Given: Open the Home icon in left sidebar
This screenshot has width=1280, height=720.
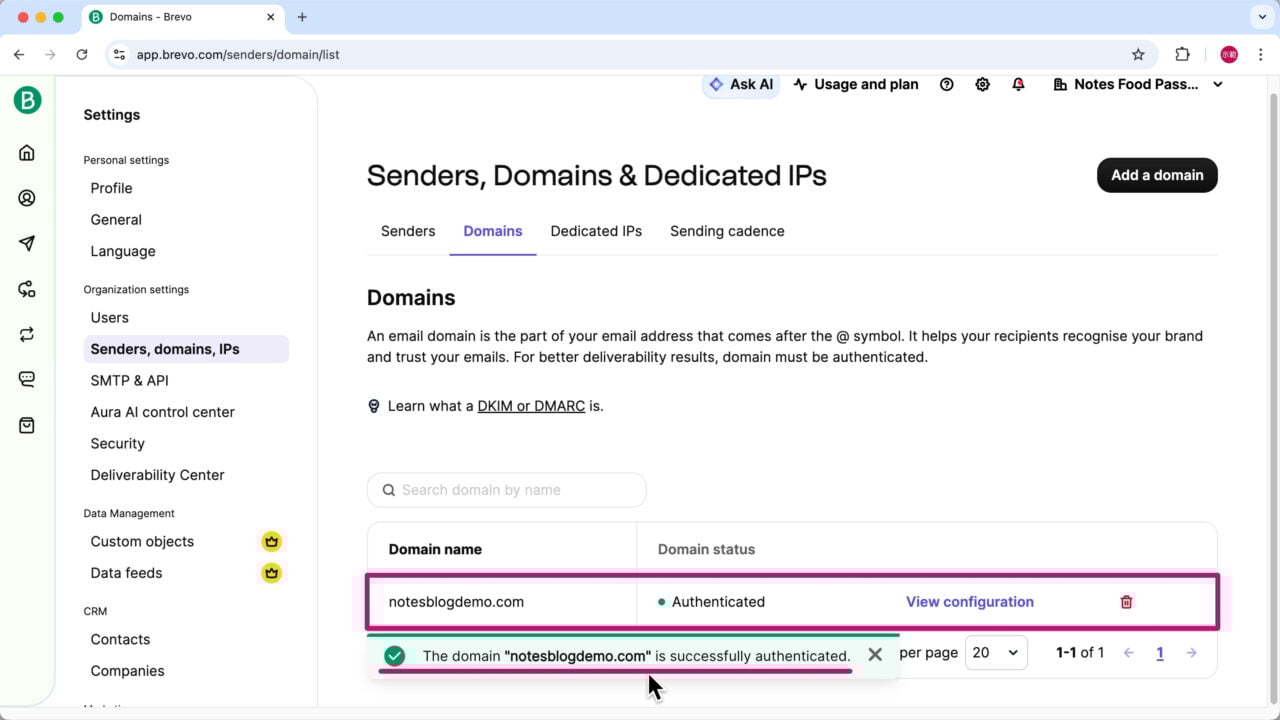Looking at the screenshot, I should [x=27, y=153].
